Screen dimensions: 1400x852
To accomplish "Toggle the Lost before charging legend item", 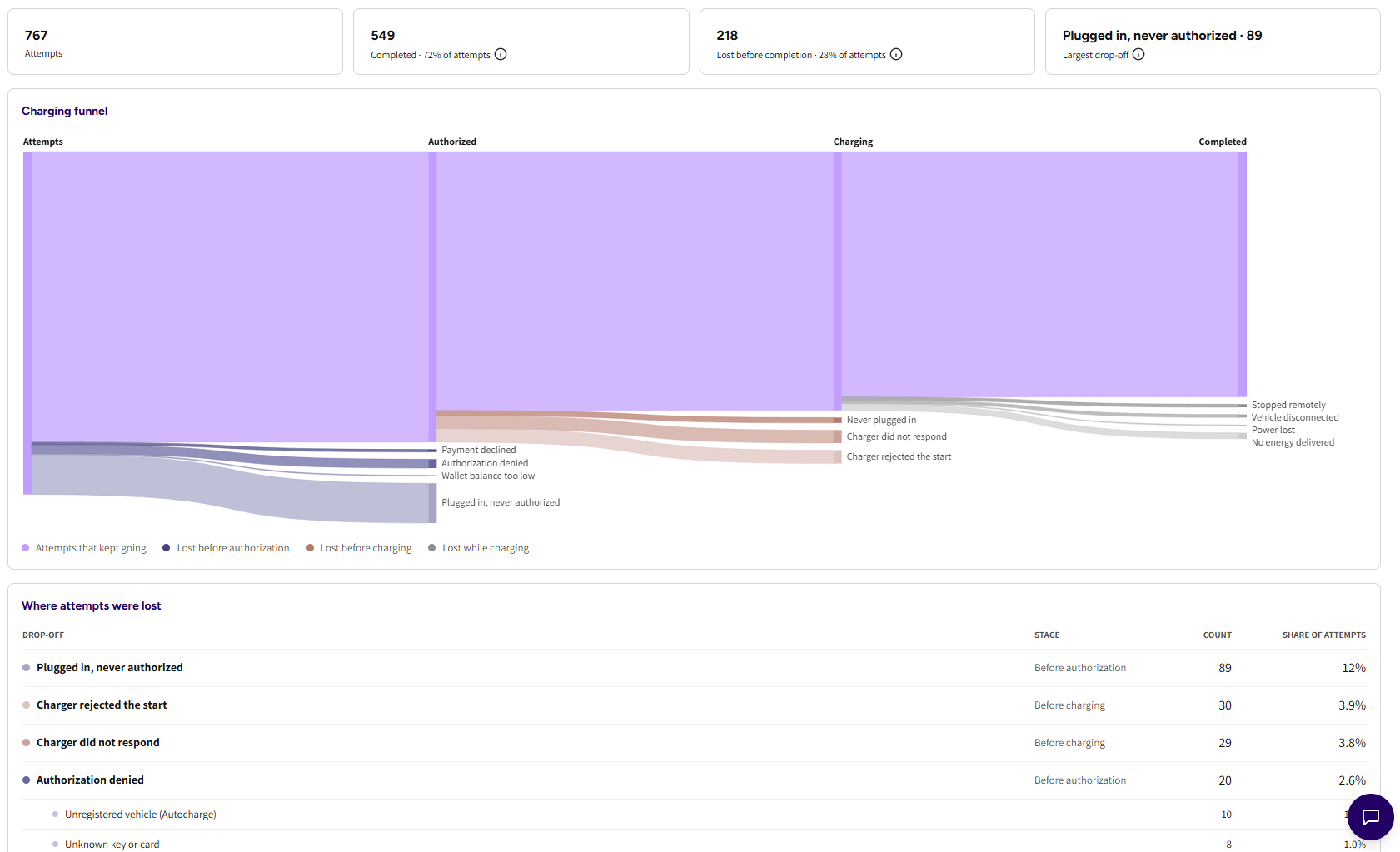I will coord(359,548).
